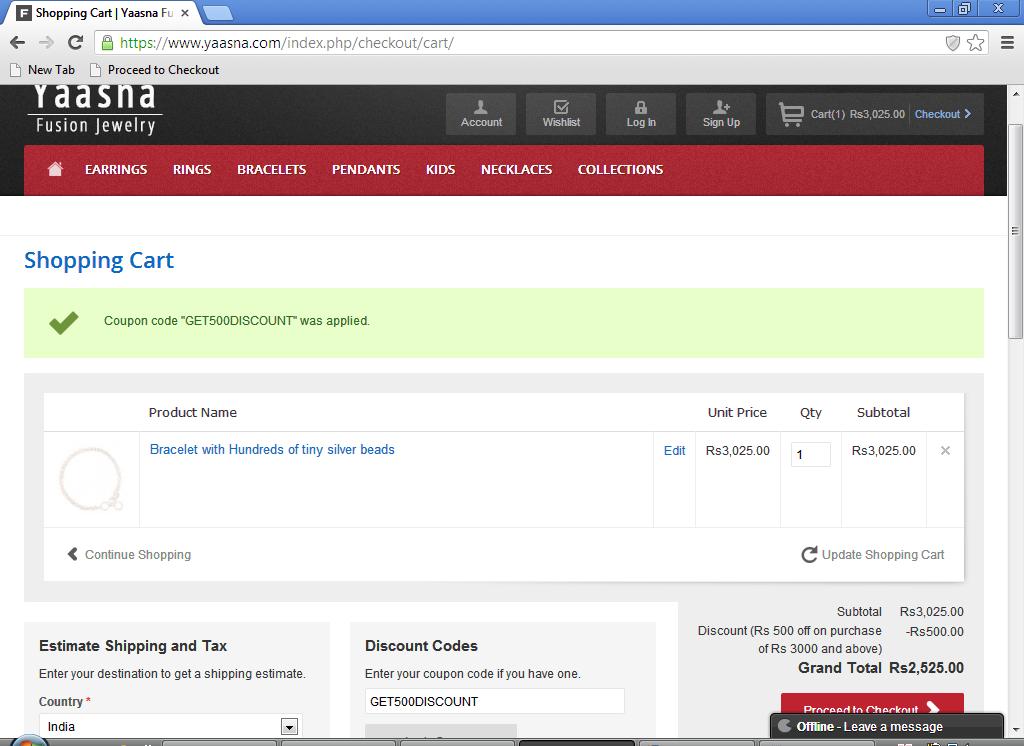The height and width of the screenshot is (746, 1024).
Task: Click the shopping cart icon in header
Action: [x=791, y=115]
